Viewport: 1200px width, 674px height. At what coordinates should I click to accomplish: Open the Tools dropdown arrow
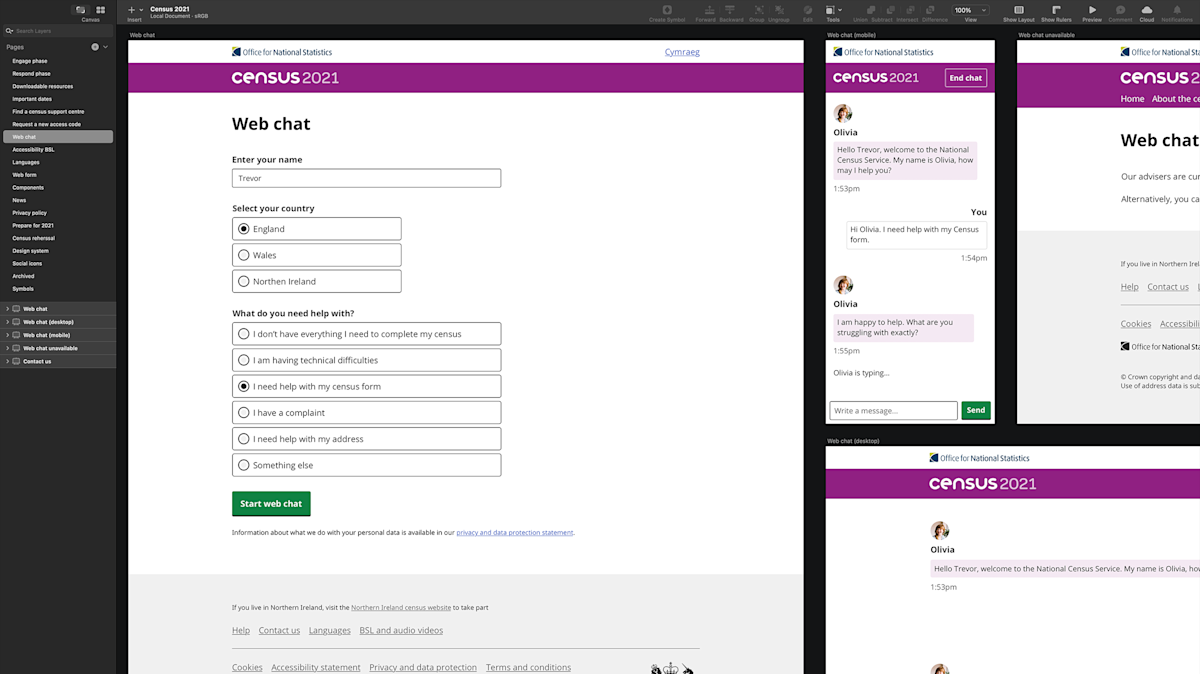point(840,10)
